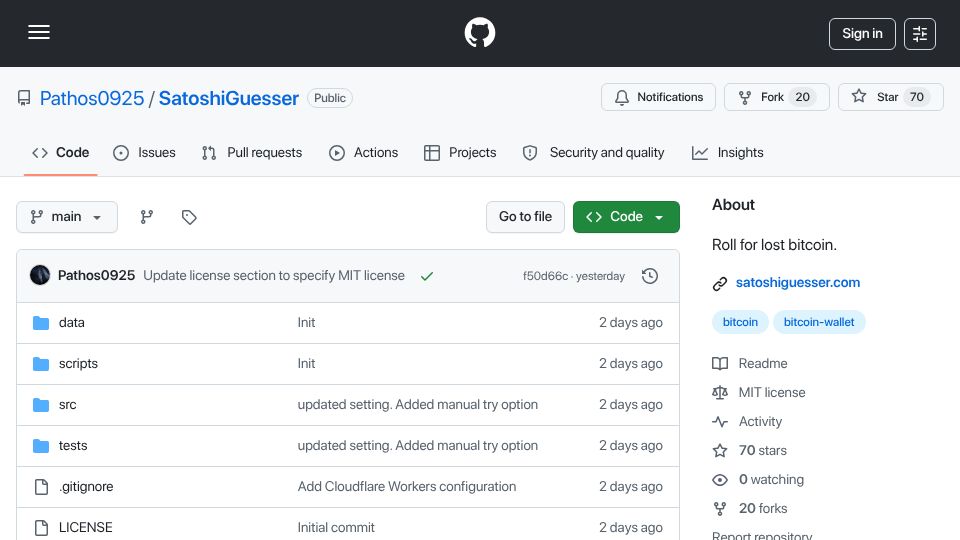This screenshot has width=960, height=540.
Task: Open appearance settings sliders icon
Action: (920, 34)
